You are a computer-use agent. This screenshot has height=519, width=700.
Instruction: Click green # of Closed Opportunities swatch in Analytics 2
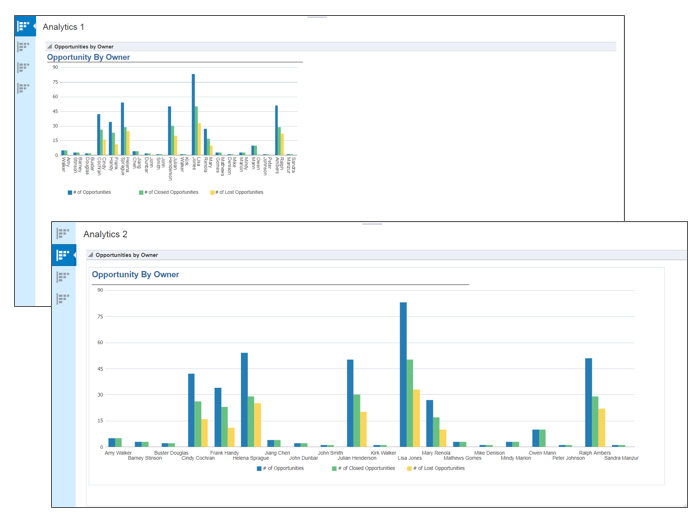tap(334, 469)
